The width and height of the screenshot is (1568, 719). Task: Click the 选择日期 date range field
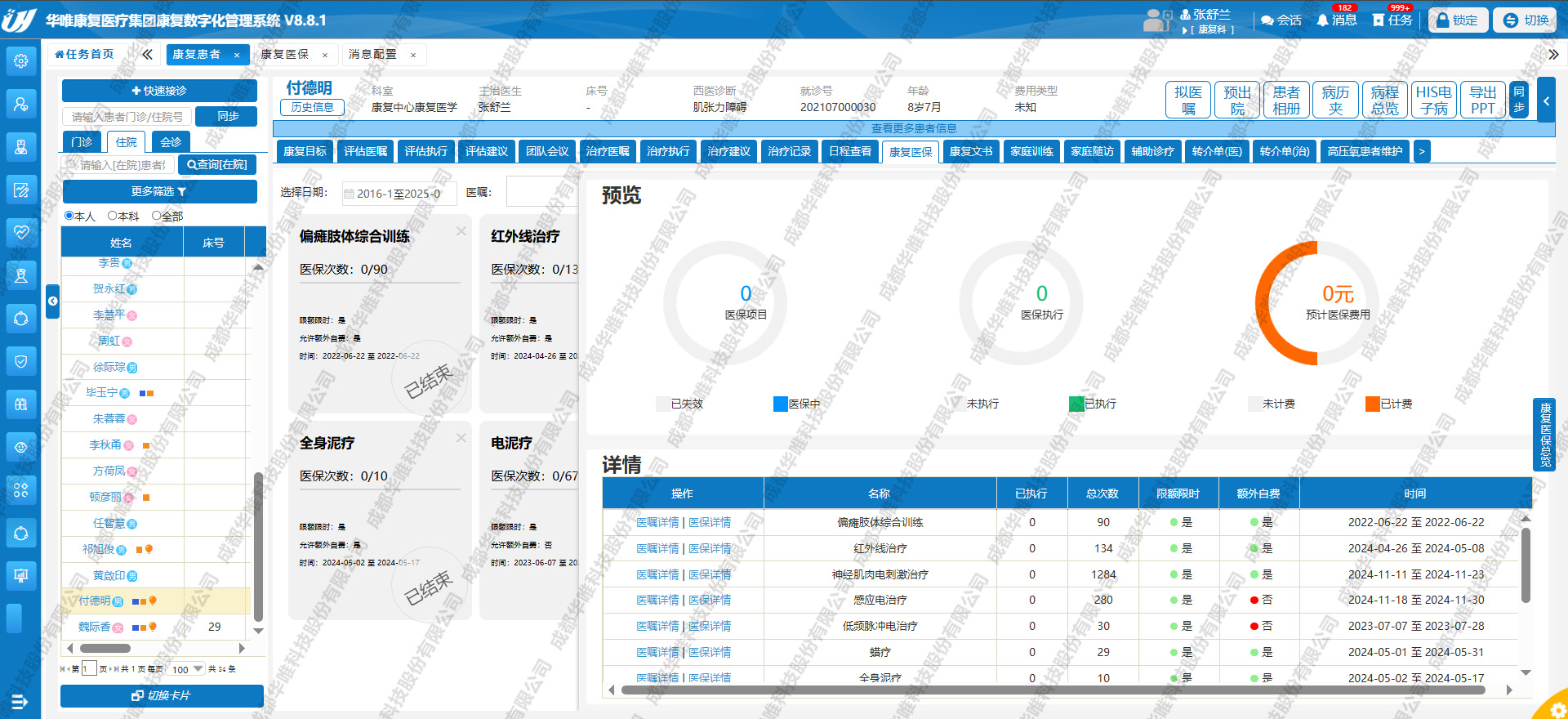399,194
